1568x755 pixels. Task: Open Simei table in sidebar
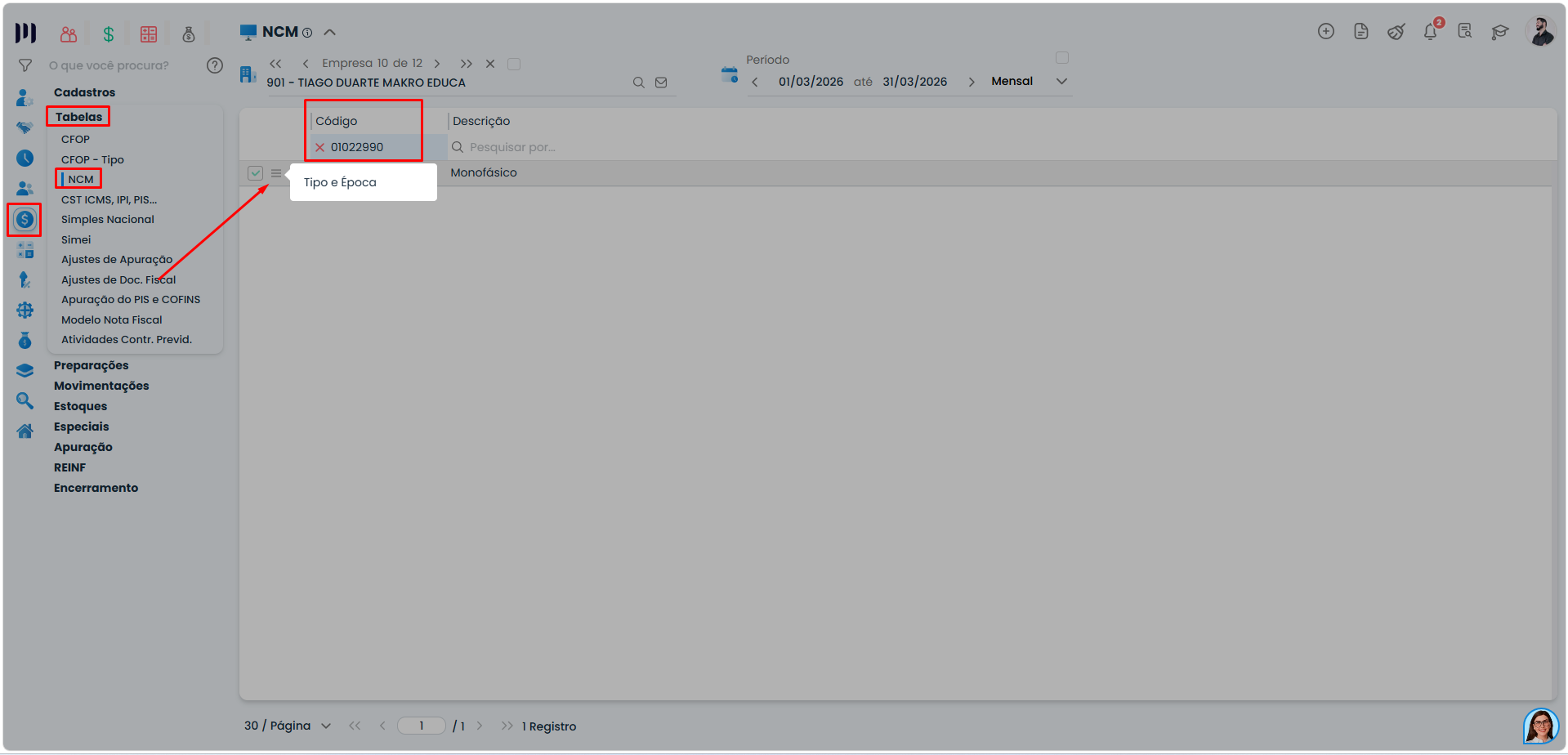[x=76, y=240]
